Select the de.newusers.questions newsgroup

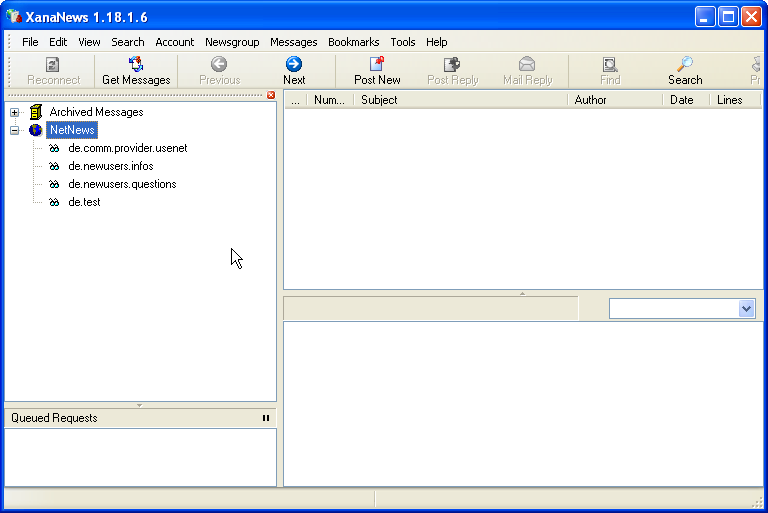122,184
